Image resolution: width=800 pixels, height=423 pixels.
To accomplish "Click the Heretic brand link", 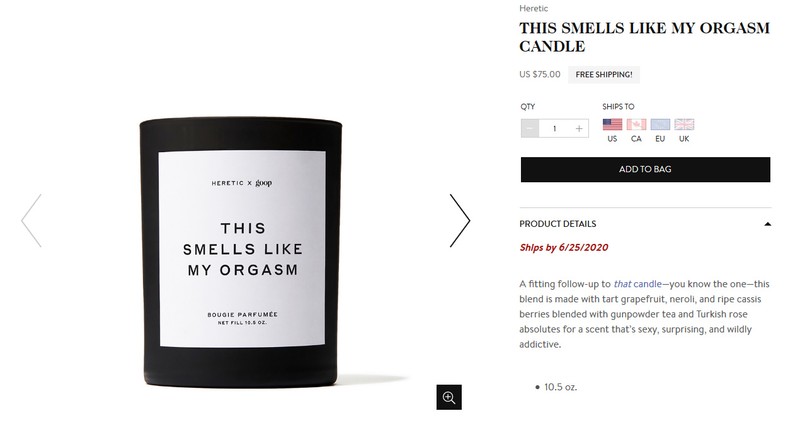I will pyautogui.click(x=534, y=8).
